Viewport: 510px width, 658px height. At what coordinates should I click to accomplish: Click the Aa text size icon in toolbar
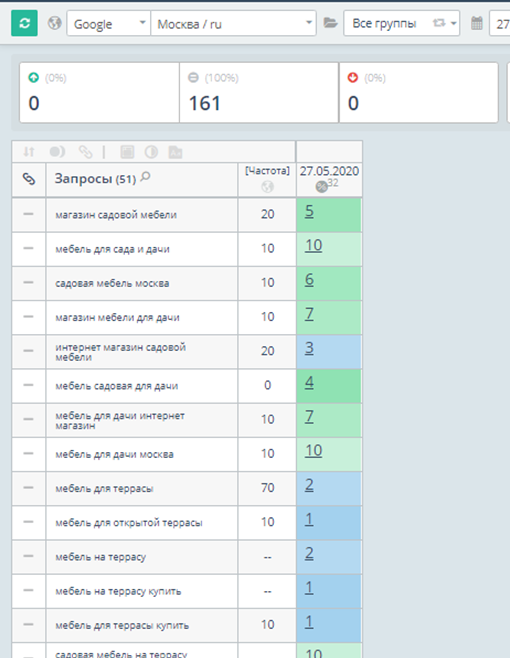(x=175, y=151)
